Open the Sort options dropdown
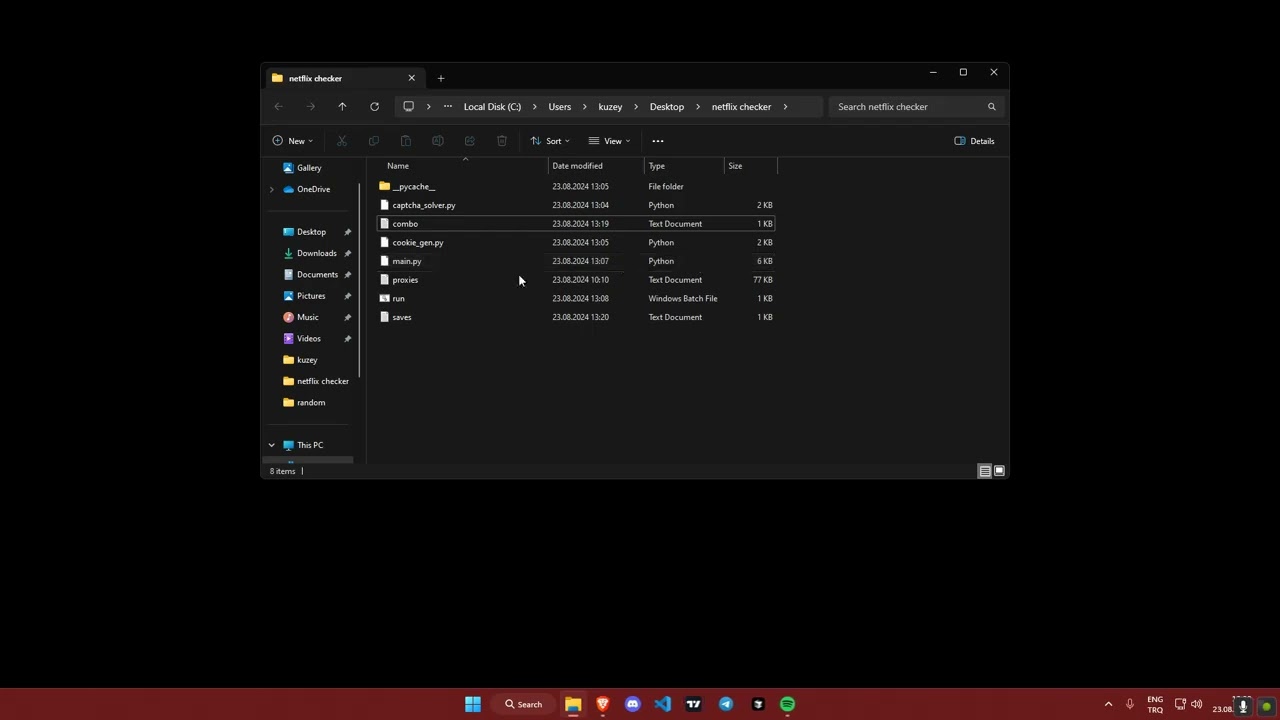Image resolution: width=1280 pixels, height=720 pixels. click(x=550, y=141)
